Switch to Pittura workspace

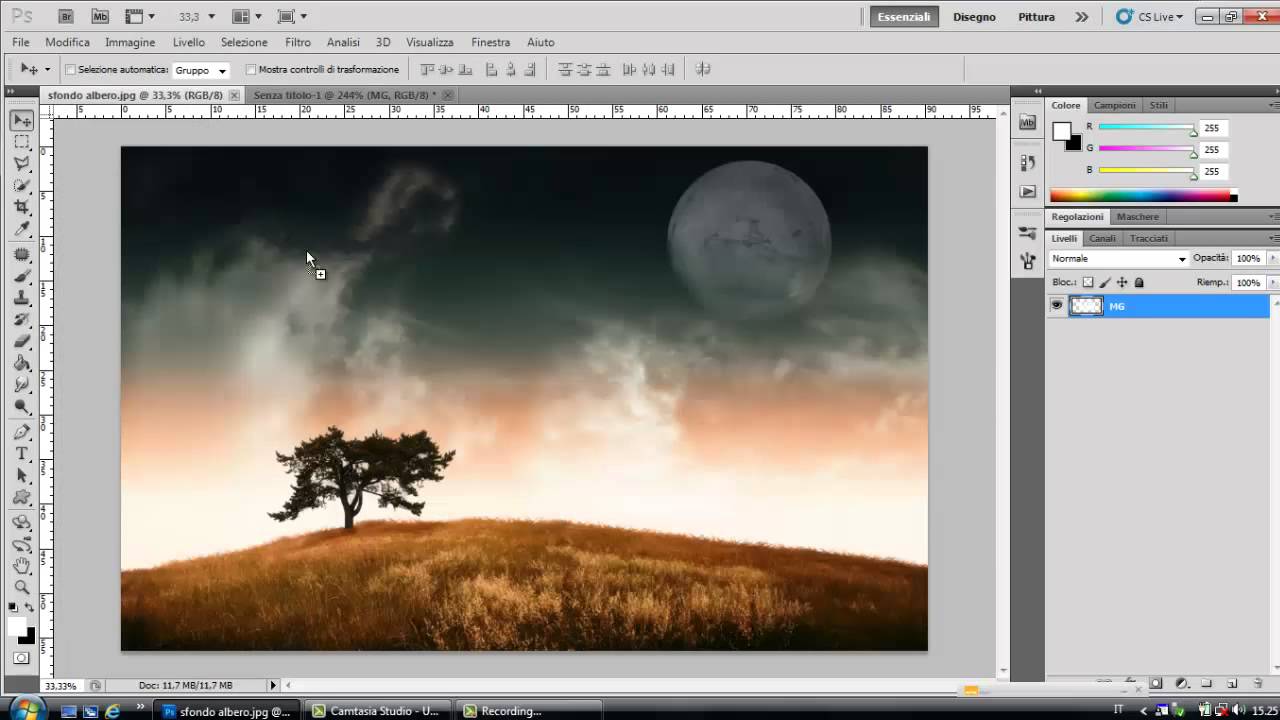click(x=1037, y=17)
